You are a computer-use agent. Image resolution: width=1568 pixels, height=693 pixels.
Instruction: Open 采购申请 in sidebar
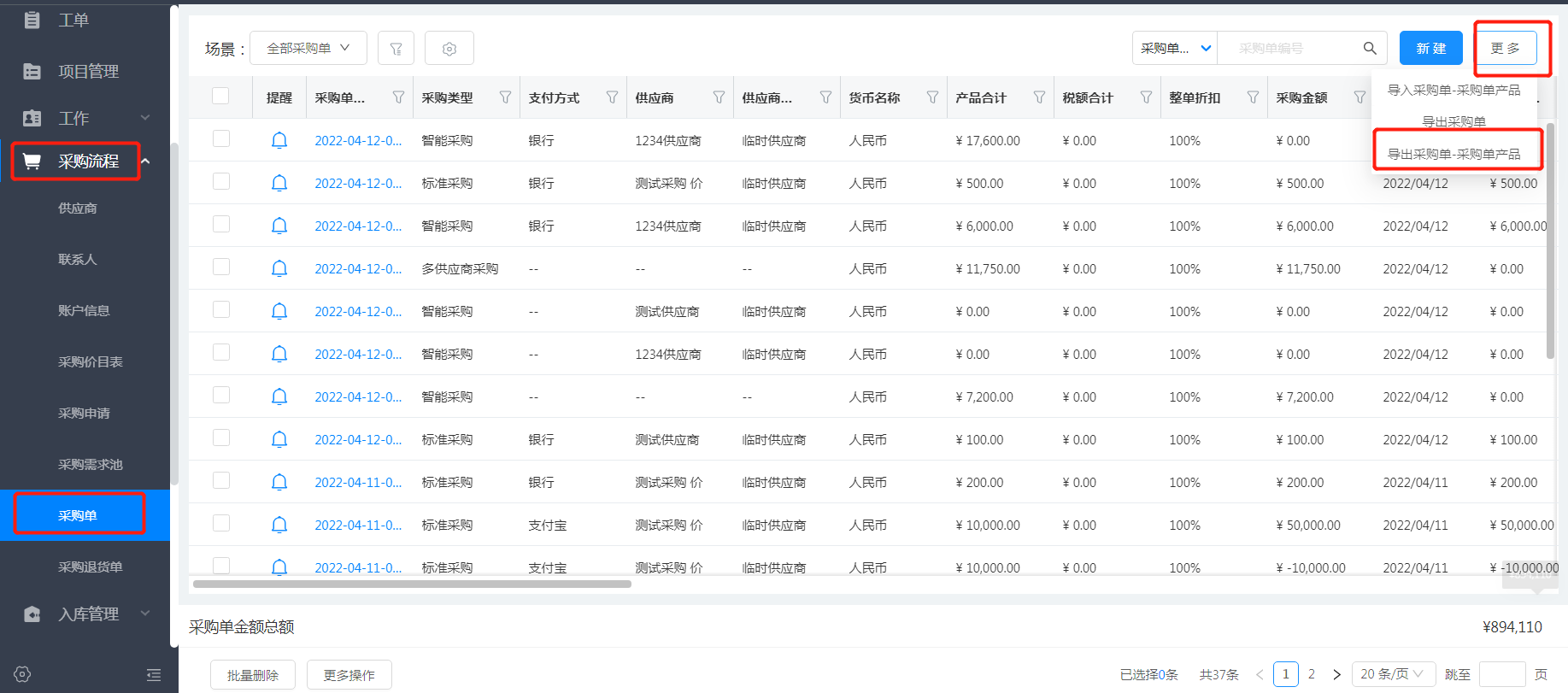(84, 414)
